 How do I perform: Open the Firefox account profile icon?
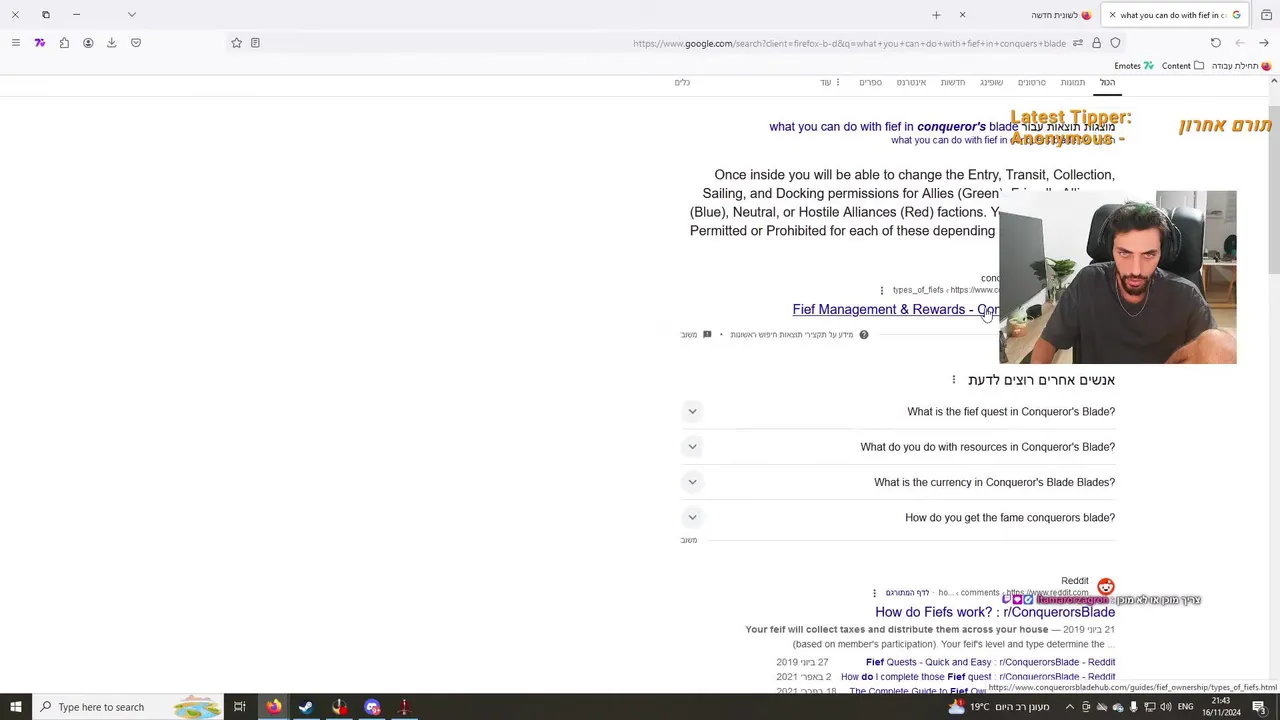88,43
